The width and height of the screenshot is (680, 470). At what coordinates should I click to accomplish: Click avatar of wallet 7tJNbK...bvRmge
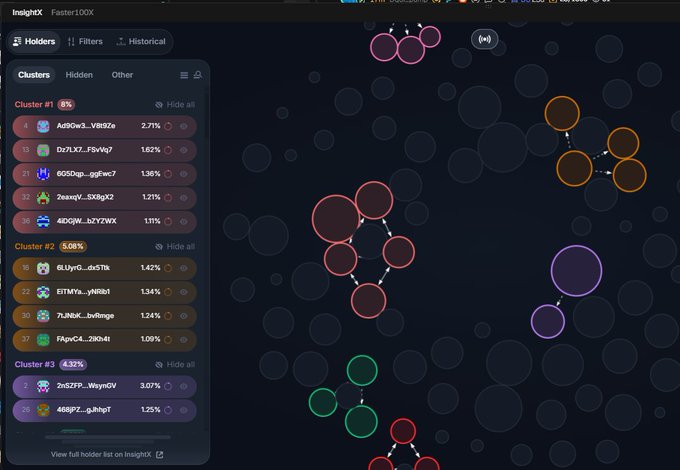pos(43,316)
